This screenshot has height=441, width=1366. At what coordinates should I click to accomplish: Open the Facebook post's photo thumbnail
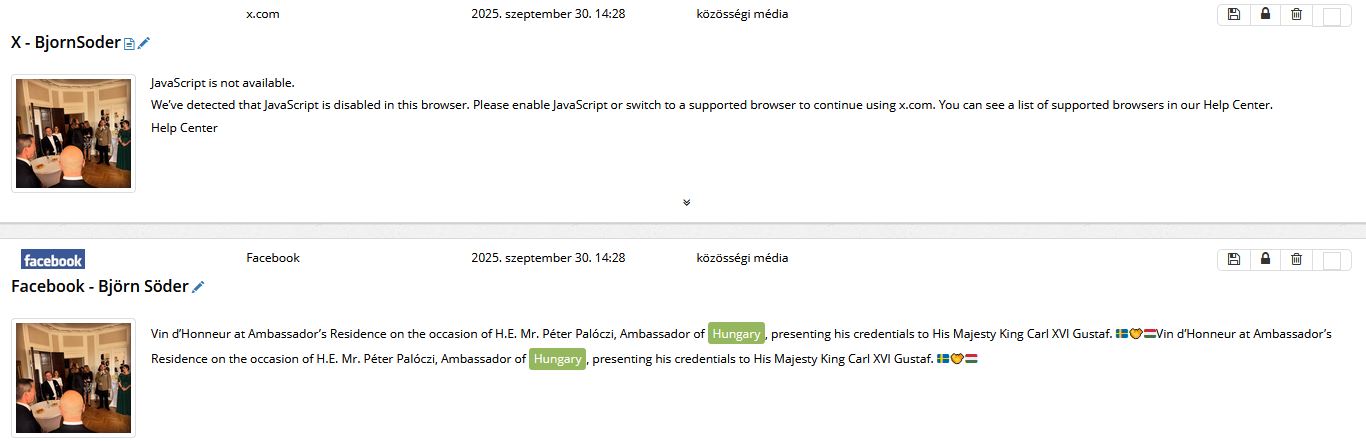73,378
